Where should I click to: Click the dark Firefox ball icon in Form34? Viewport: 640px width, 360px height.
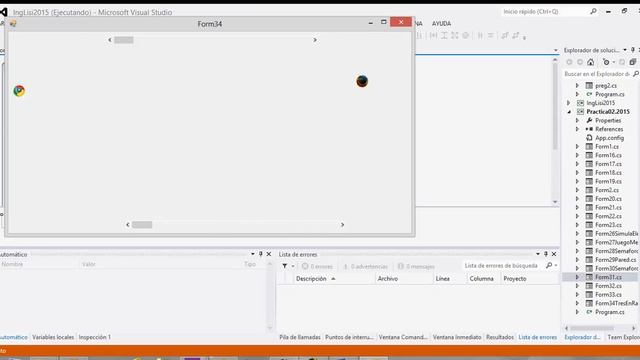pos(362,81)
